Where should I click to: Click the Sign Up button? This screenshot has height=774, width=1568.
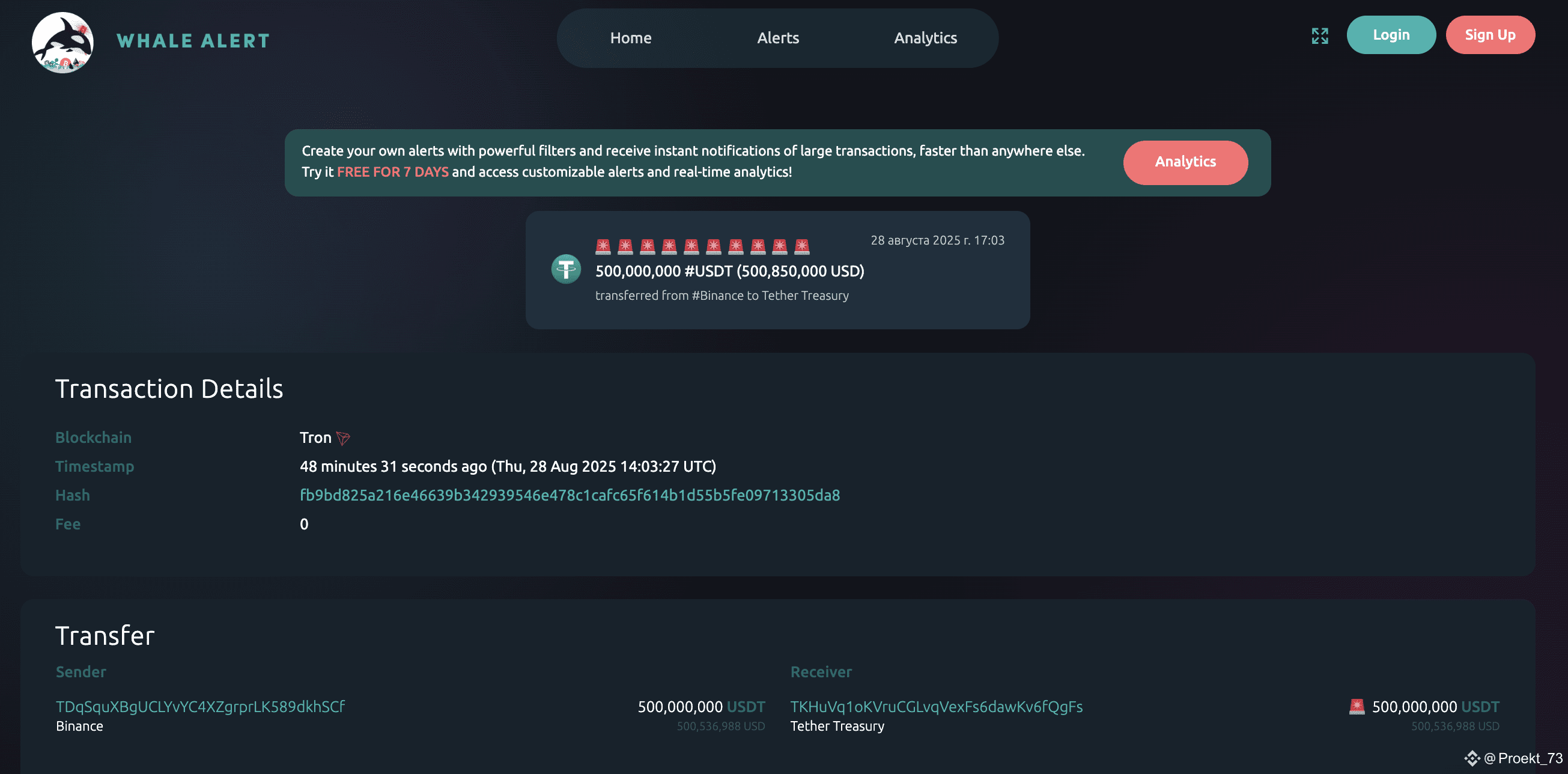click(1490, 35)
